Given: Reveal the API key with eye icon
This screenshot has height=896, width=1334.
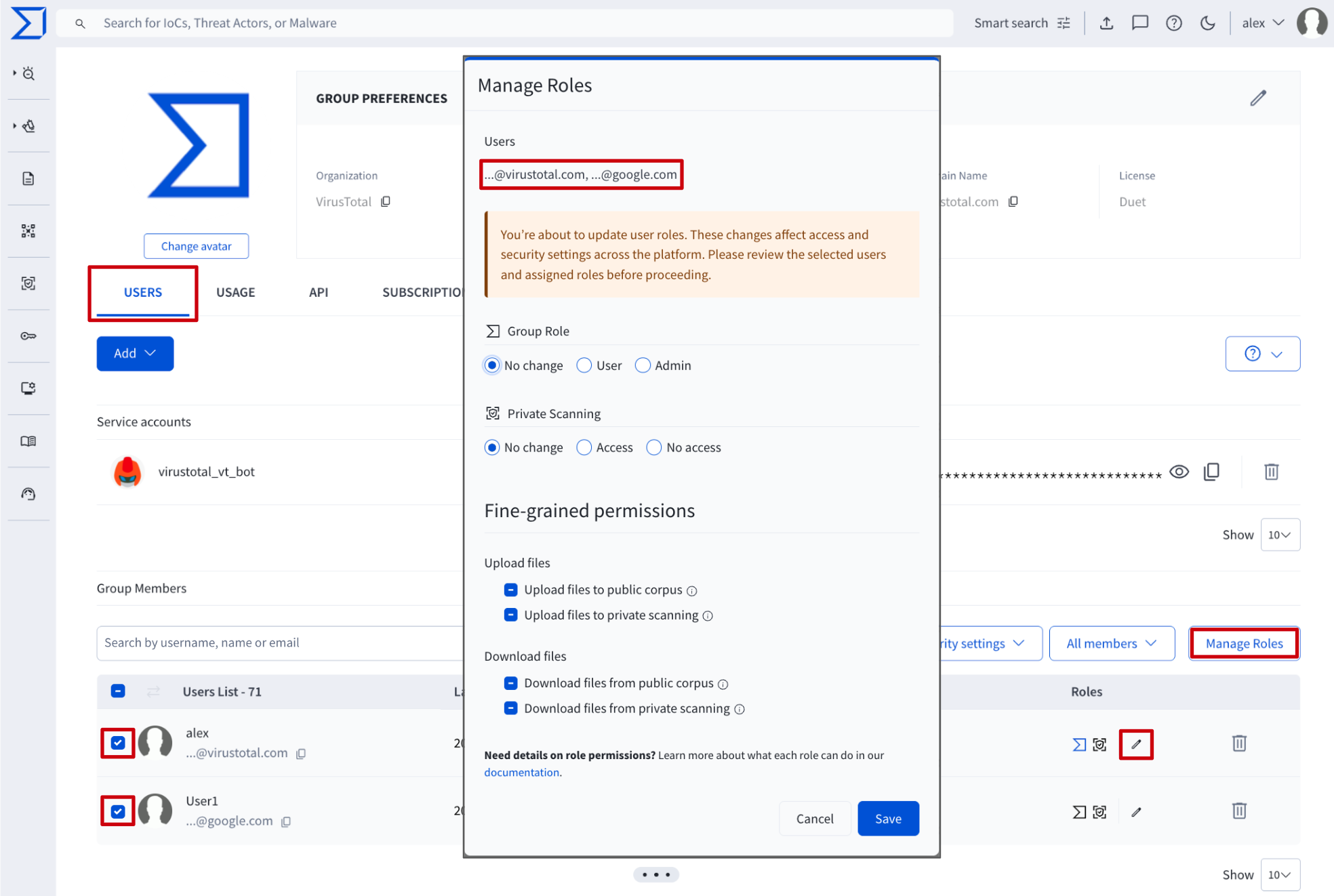Looking at the screenshot, I should click(x=1179, y=472).
